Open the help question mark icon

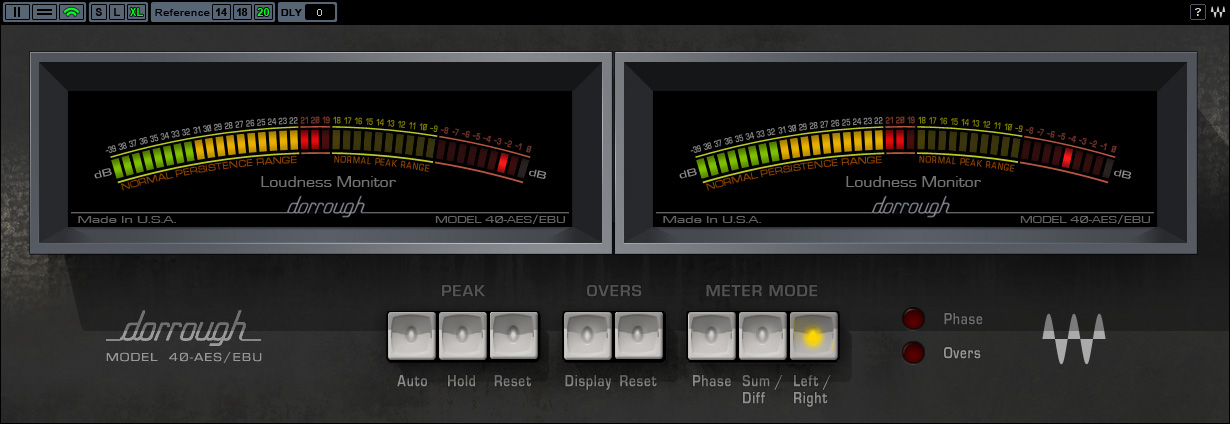pos(1196,12)
